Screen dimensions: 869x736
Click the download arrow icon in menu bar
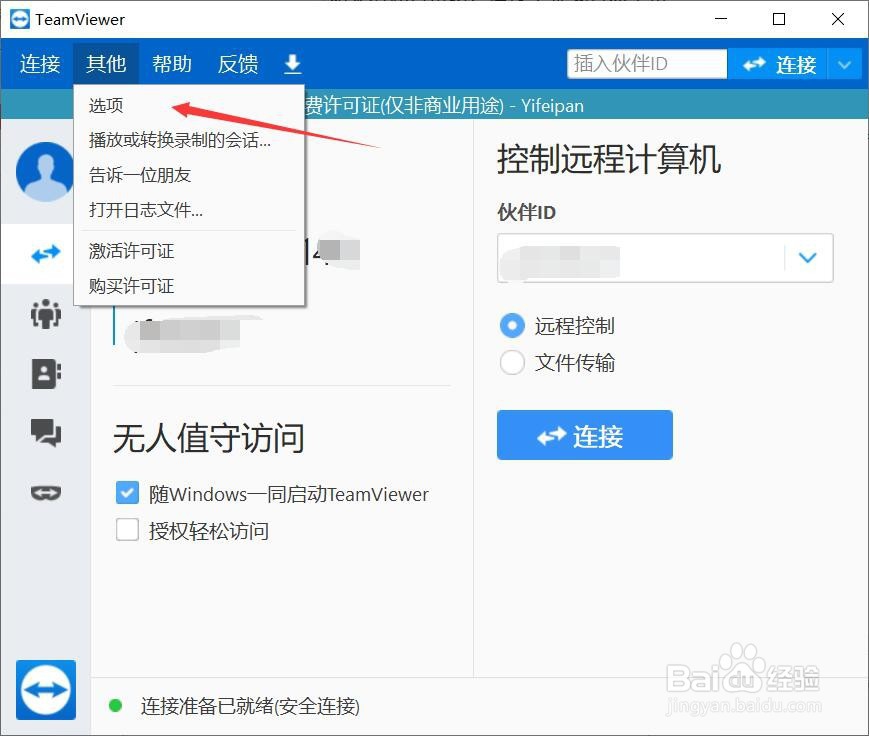coord(293,64)
